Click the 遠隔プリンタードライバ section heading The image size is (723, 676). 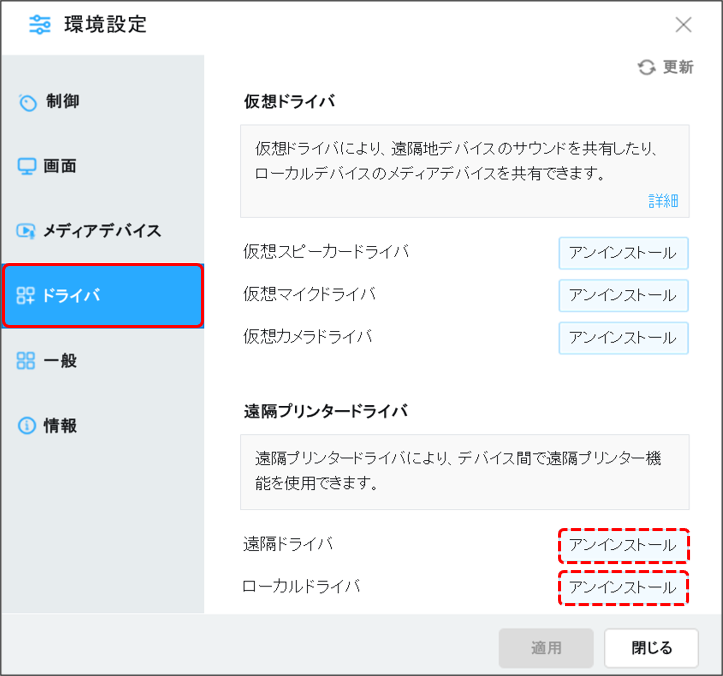[x=326, y=411]
